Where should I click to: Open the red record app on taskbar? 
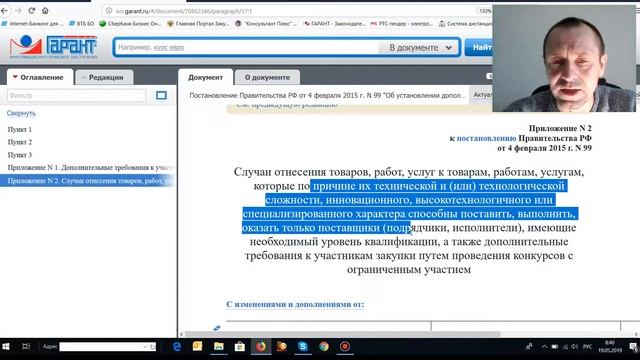(345, 347)
